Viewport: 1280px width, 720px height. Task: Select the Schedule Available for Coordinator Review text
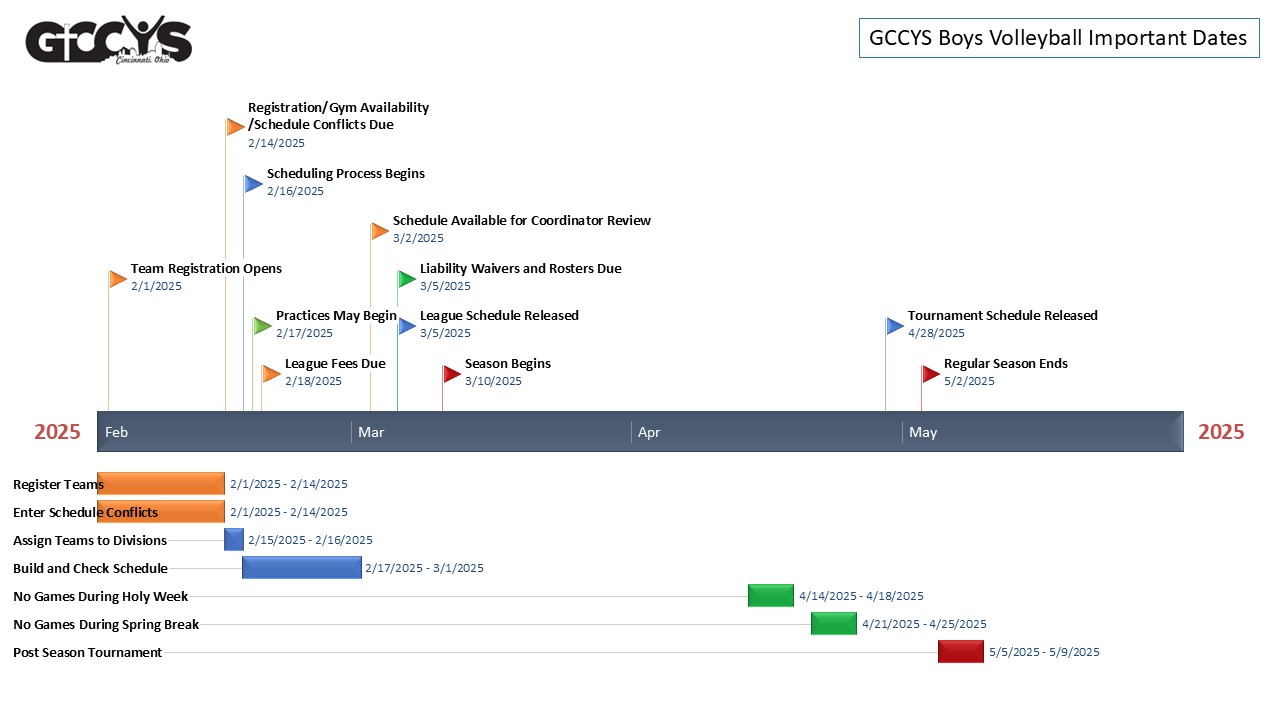coord(522,221)
